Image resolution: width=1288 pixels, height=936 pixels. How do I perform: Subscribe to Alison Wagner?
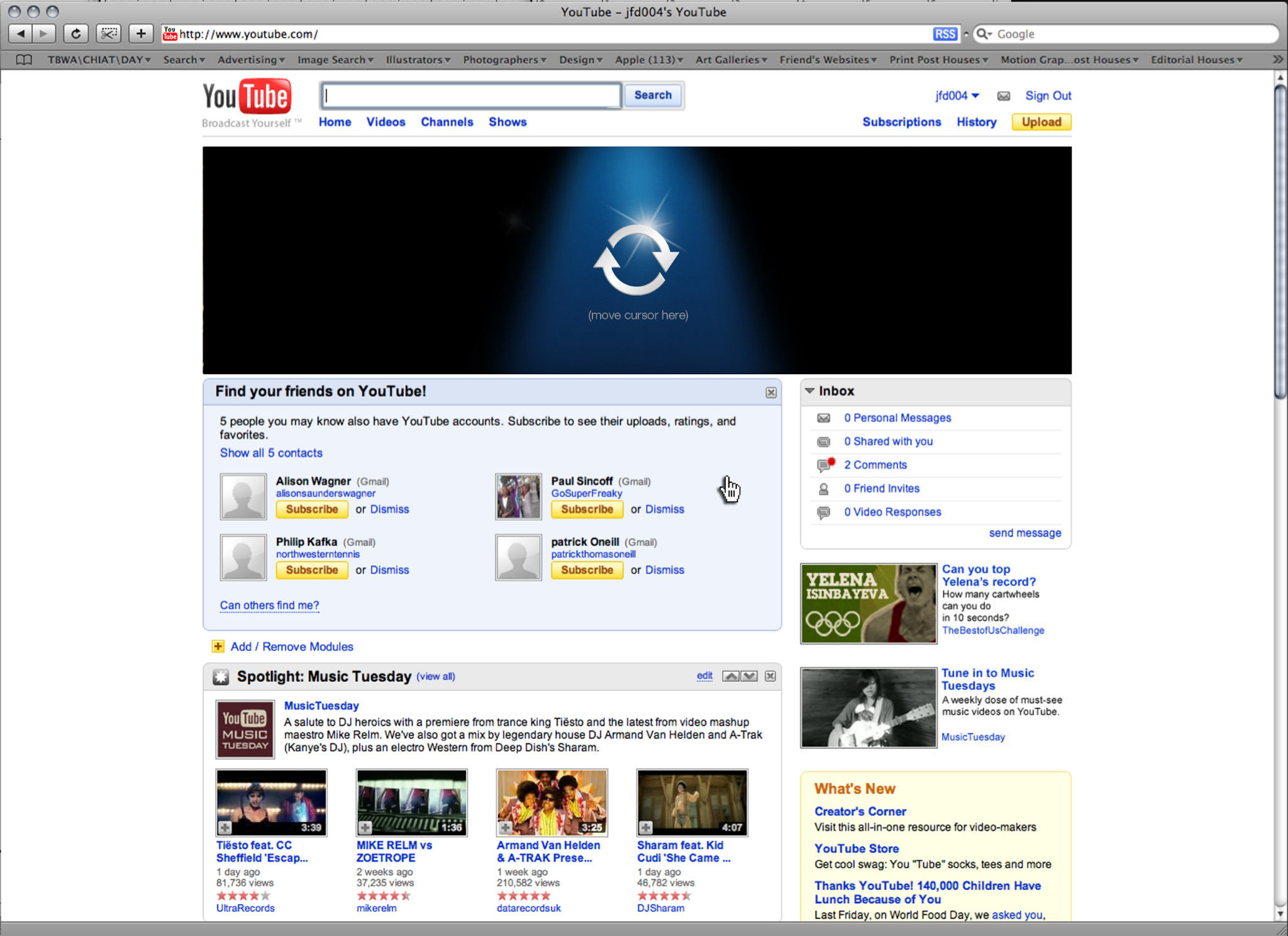(x=311, y=510)
